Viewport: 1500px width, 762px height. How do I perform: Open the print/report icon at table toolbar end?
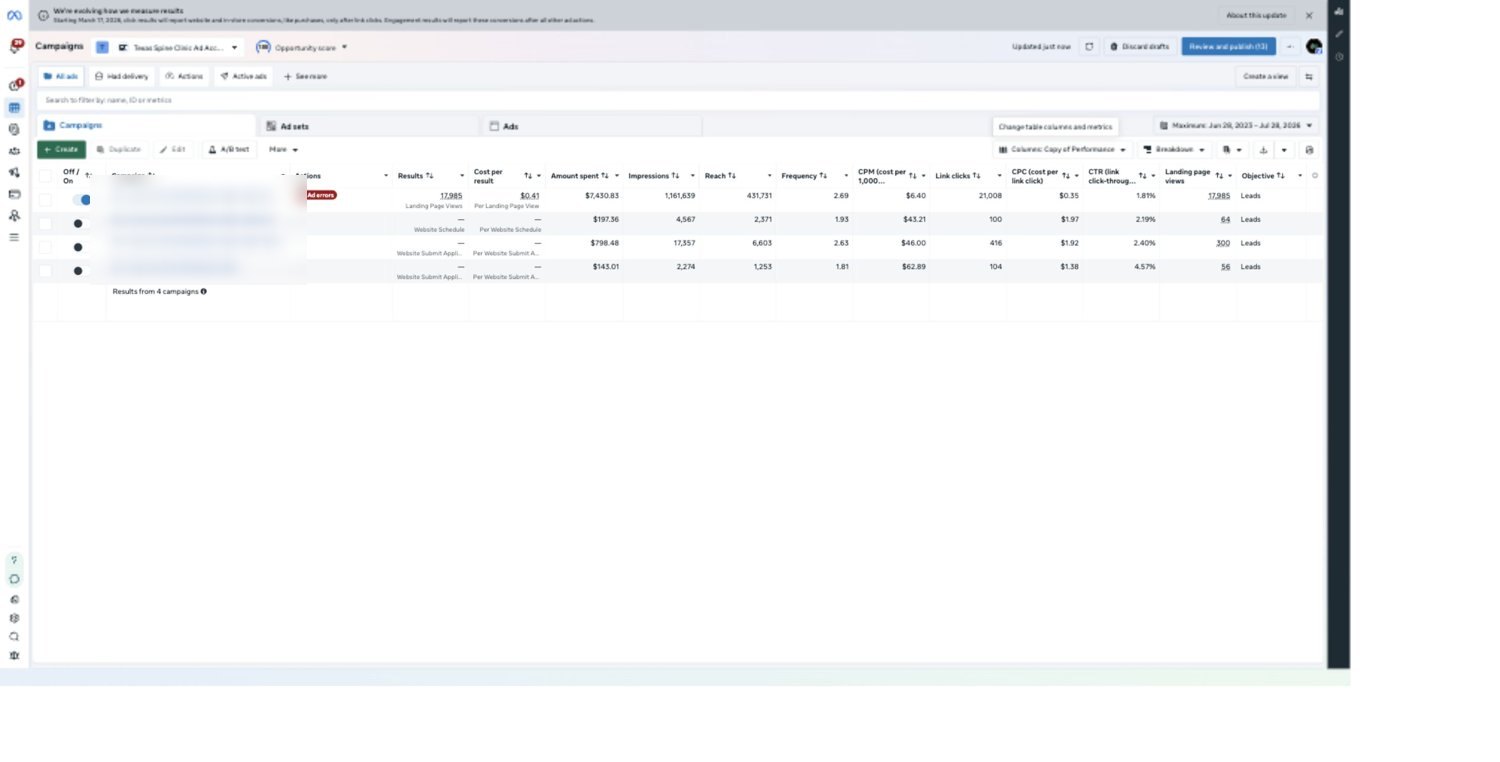pos(1309,150)
